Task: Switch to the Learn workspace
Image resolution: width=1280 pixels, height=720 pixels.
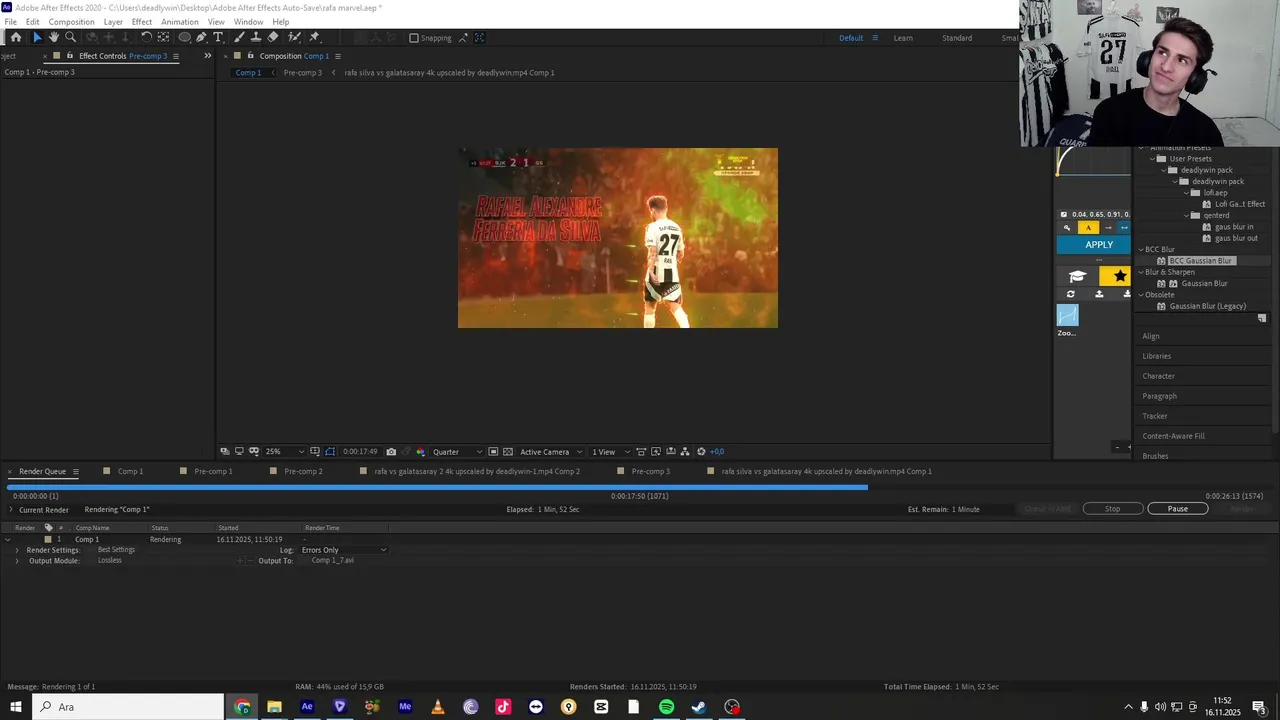Action: 903,38
